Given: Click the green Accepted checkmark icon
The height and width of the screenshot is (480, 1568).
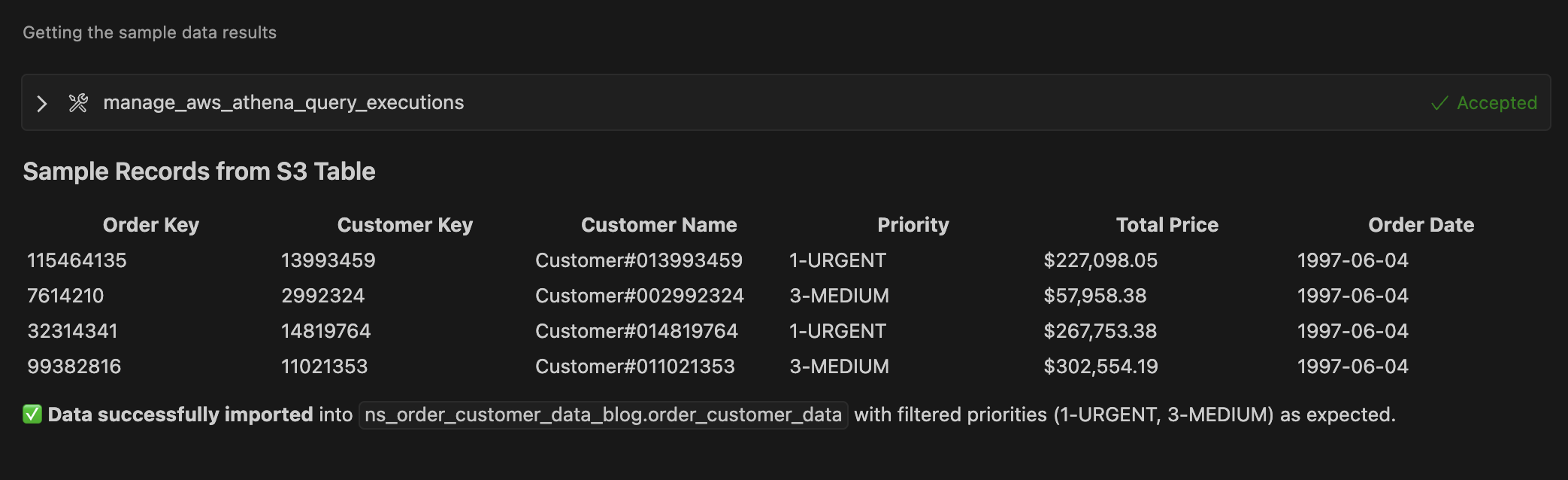Looking at the screenshot, I should [1439, 103].
